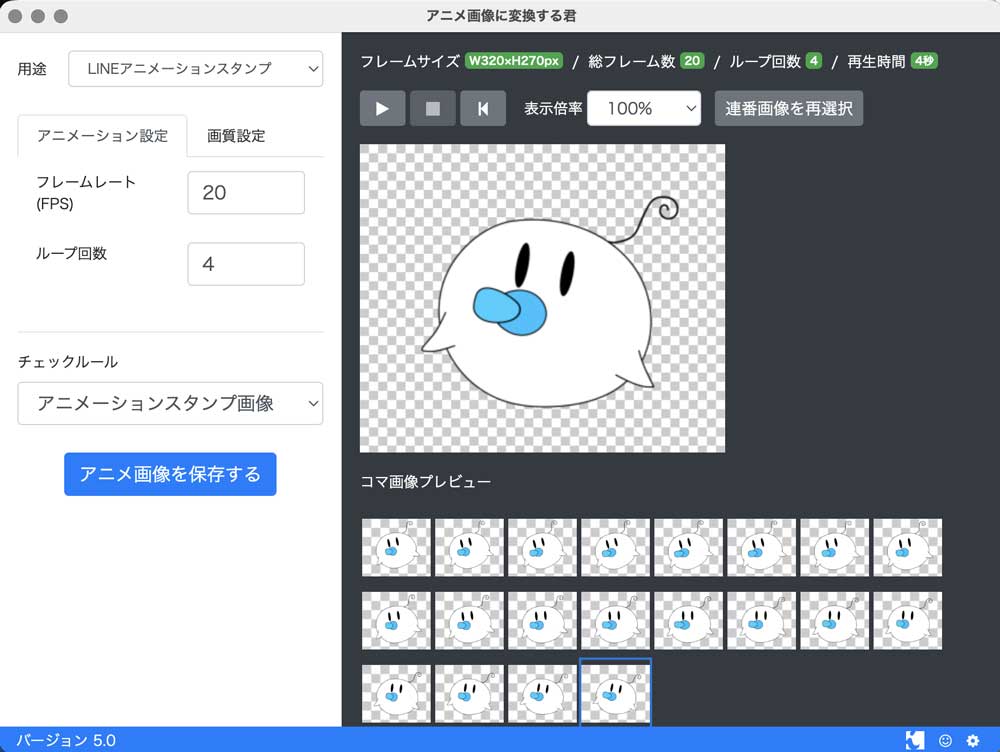This screenshot has width=1000, height=752.
Task: Jump to the first frame with rewind icon
Action: [x=483, y=108]
